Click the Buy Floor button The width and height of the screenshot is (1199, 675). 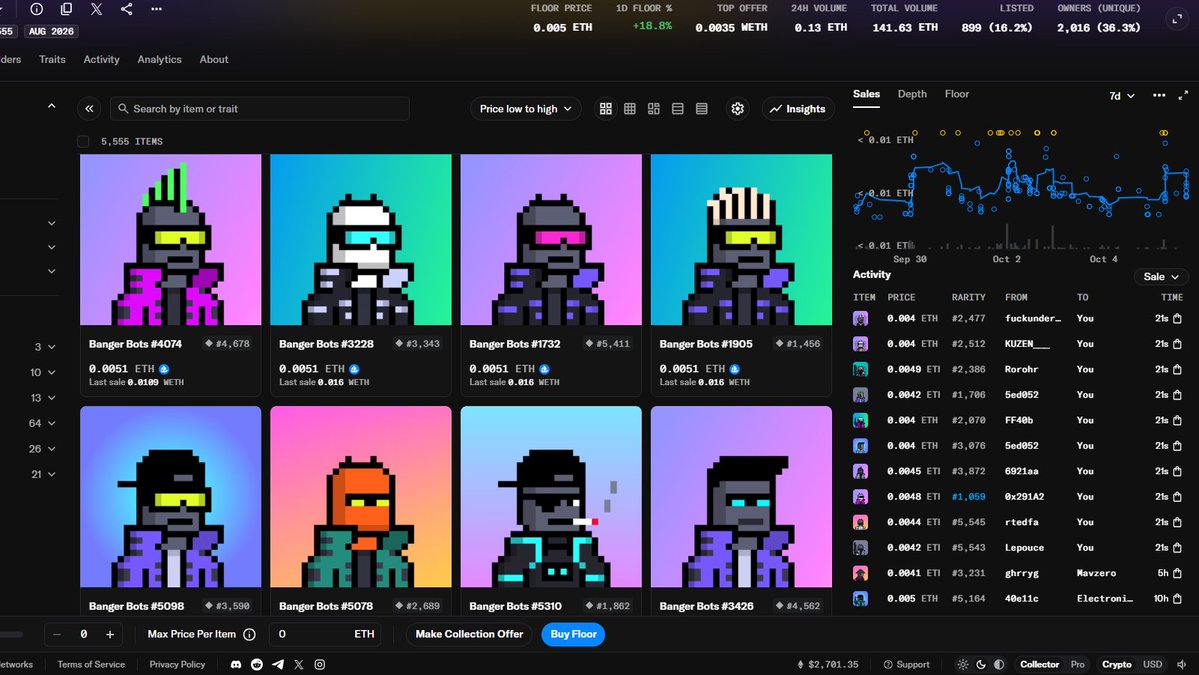point(574,634)
